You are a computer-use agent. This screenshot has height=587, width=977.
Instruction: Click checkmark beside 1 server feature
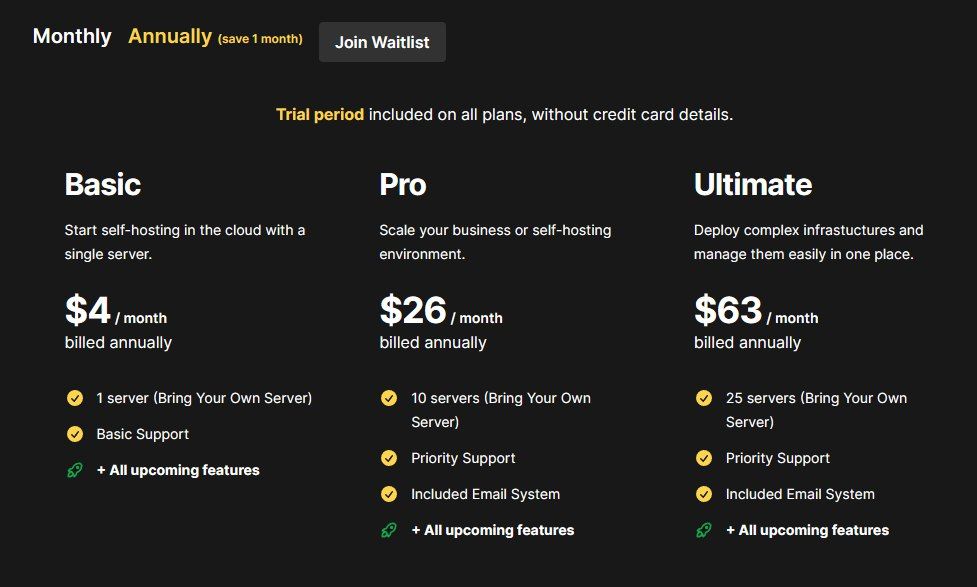coord(75,398)
